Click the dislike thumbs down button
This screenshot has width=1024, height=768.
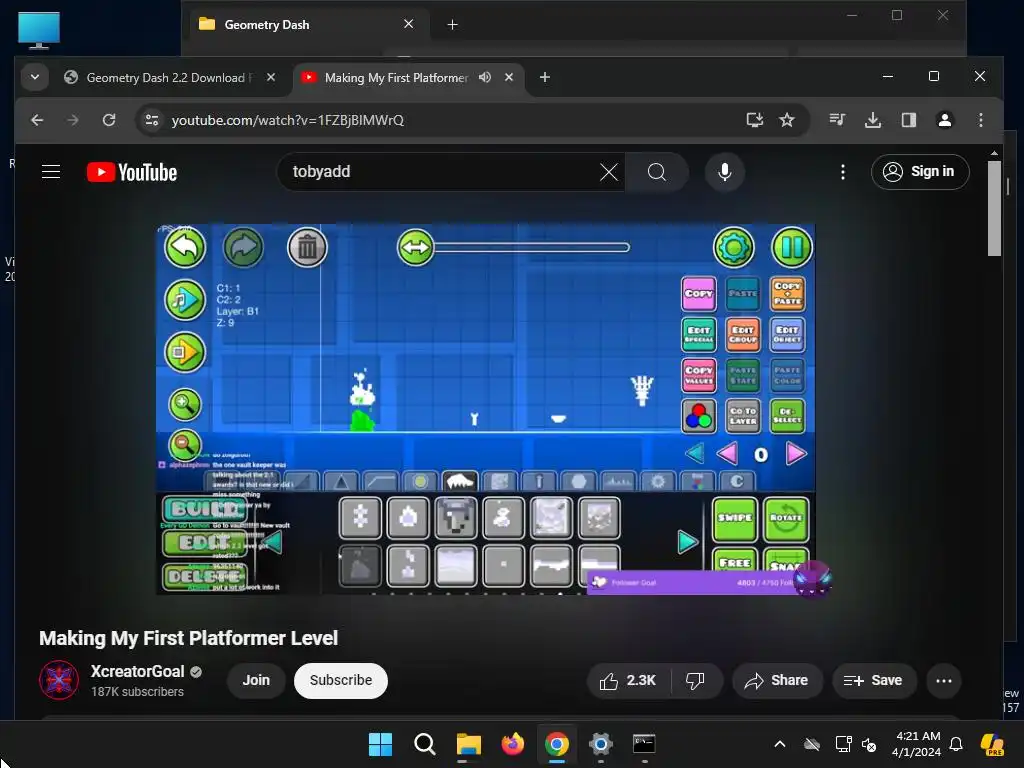coord(696,680)
